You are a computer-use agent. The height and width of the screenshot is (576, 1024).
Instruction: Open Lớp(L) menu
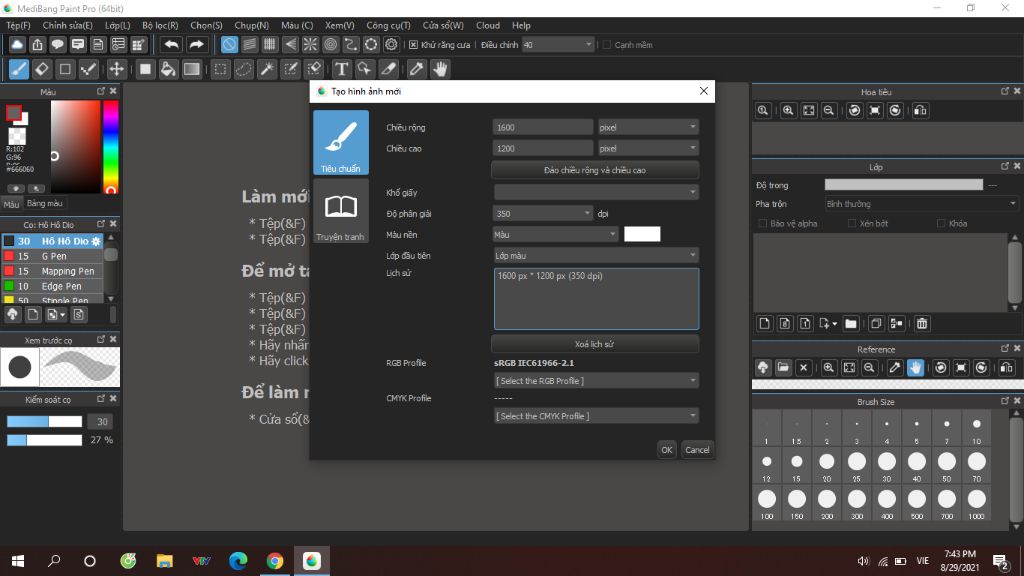[x=118, y=25]
